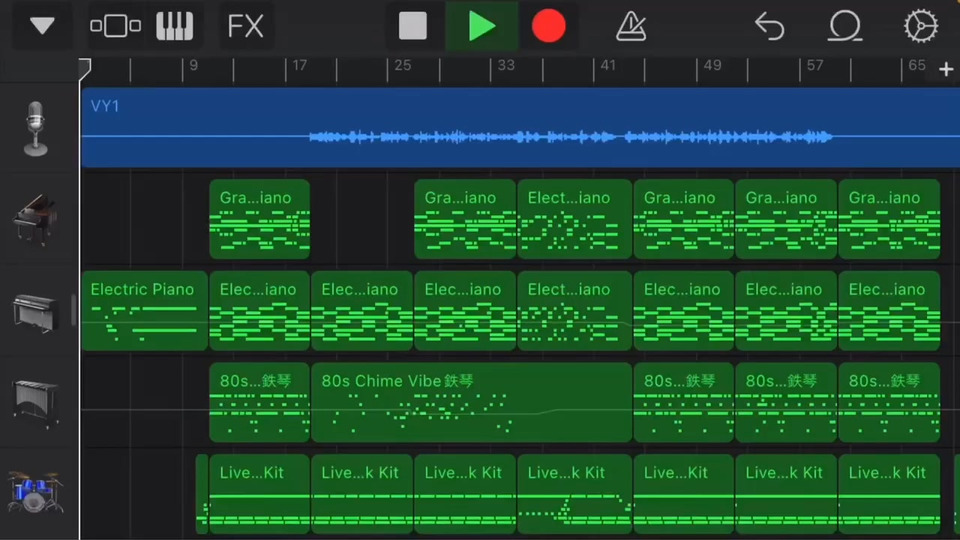The height and width of the screenshot is (540, 960).
Task: Select short drum region before bar 11
Action: pyautogui.click(x=202, y=494)
